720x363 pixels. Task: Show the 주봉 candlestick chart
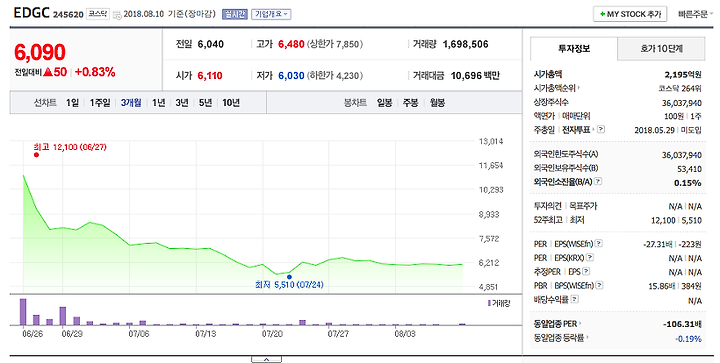click(410, 103)
